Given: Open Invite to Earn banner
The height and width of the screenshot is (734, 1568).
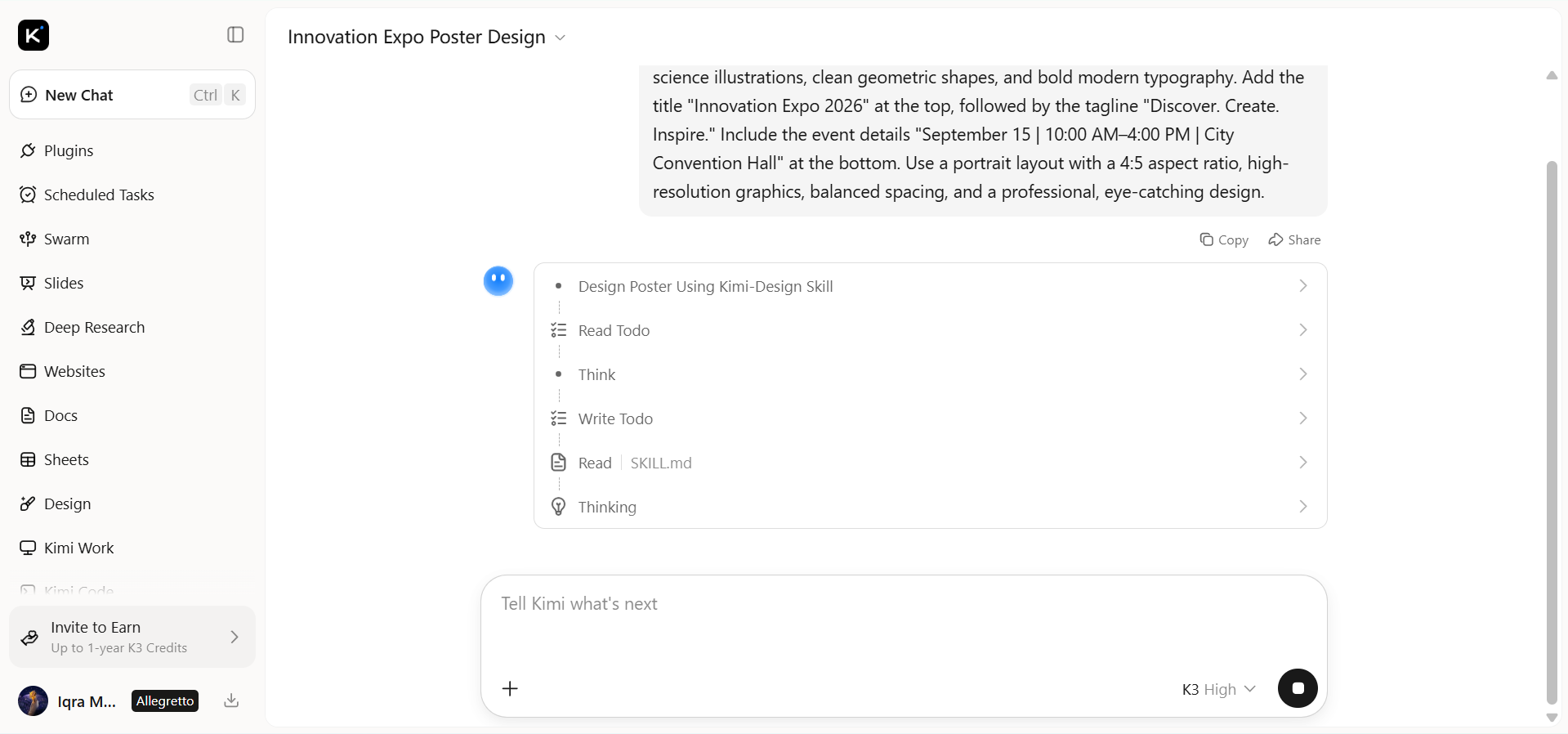Looking at the screenshot, I should [x=132, y=637].
